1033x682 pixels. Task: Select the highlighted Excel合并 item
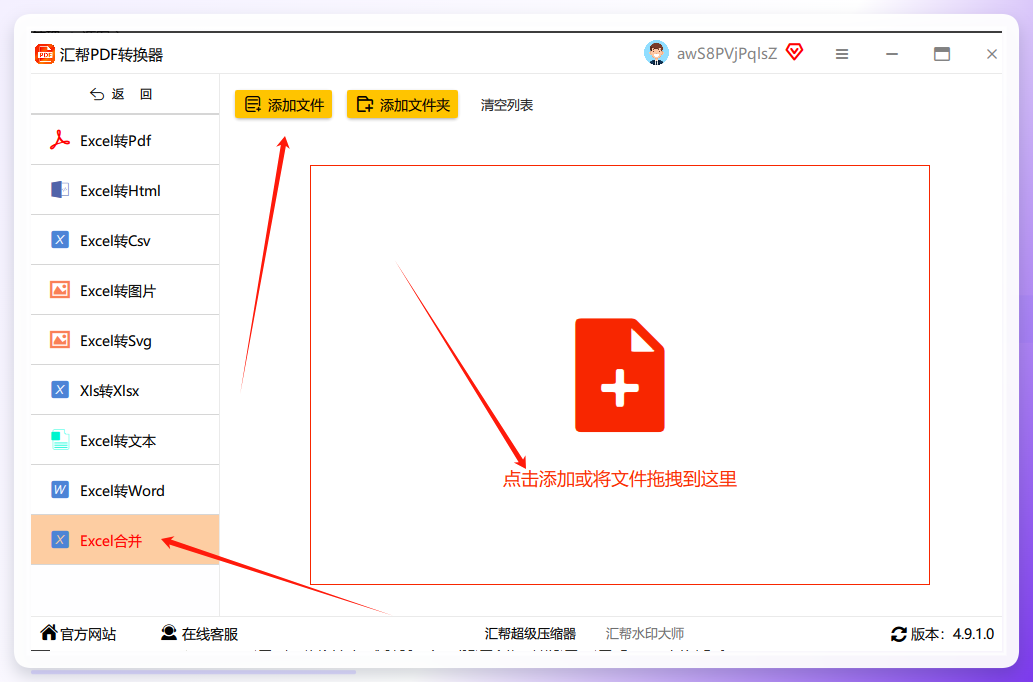125,540
